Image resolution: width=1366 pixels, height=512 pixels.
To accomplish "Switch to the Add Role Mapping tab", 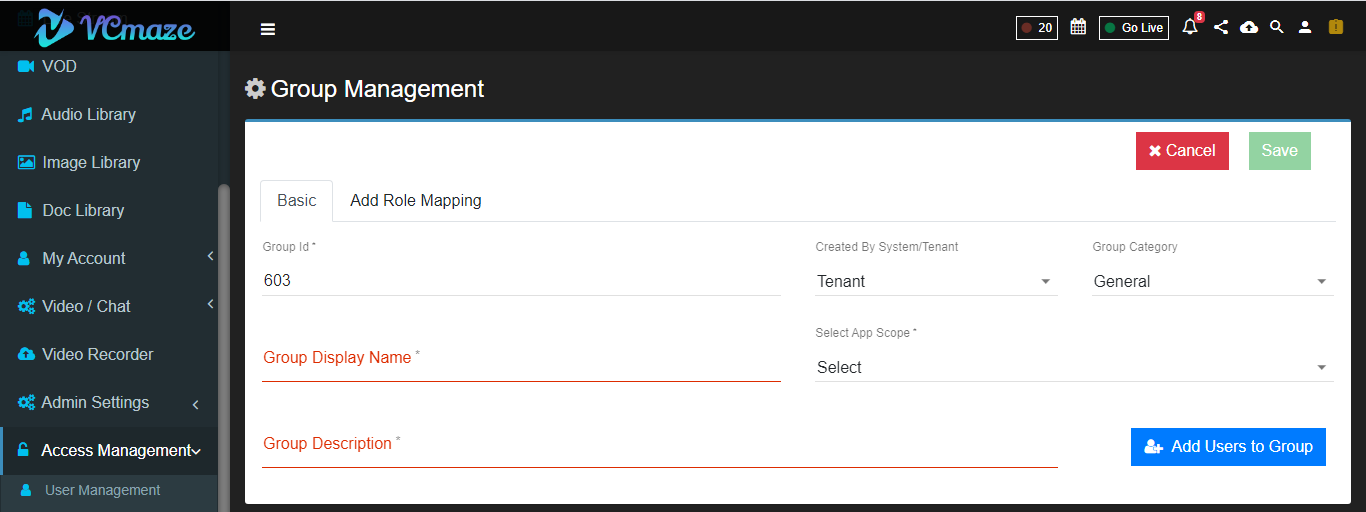I will point(416,200).
